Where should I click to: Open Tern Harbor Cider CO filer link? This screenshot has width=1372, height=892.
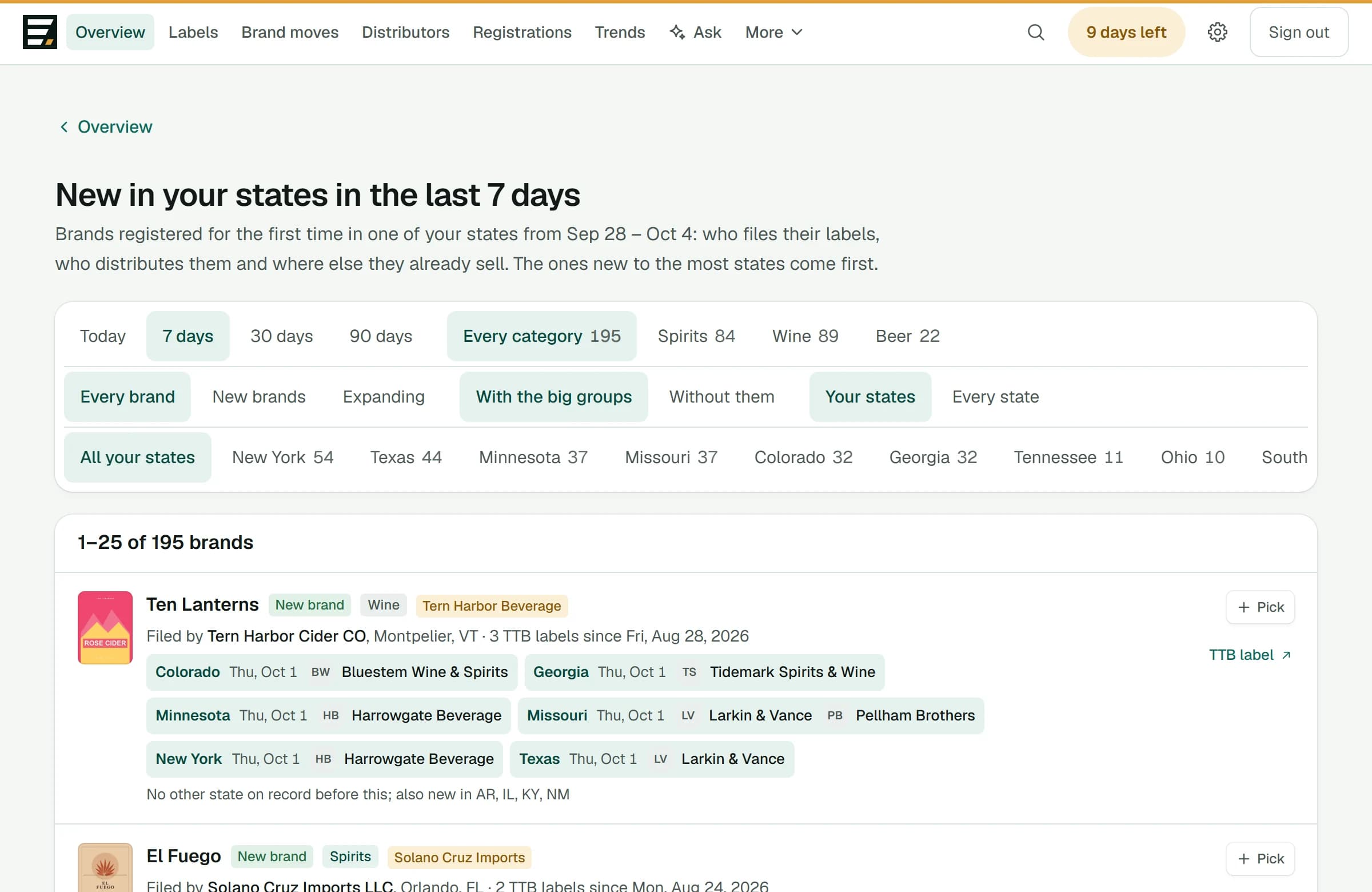tap(286, 636)
